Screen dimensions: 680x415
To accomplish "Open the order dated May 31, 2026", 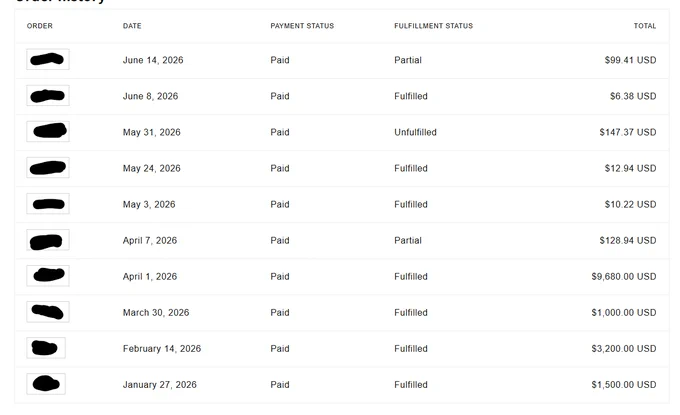I will click(48, 131).
